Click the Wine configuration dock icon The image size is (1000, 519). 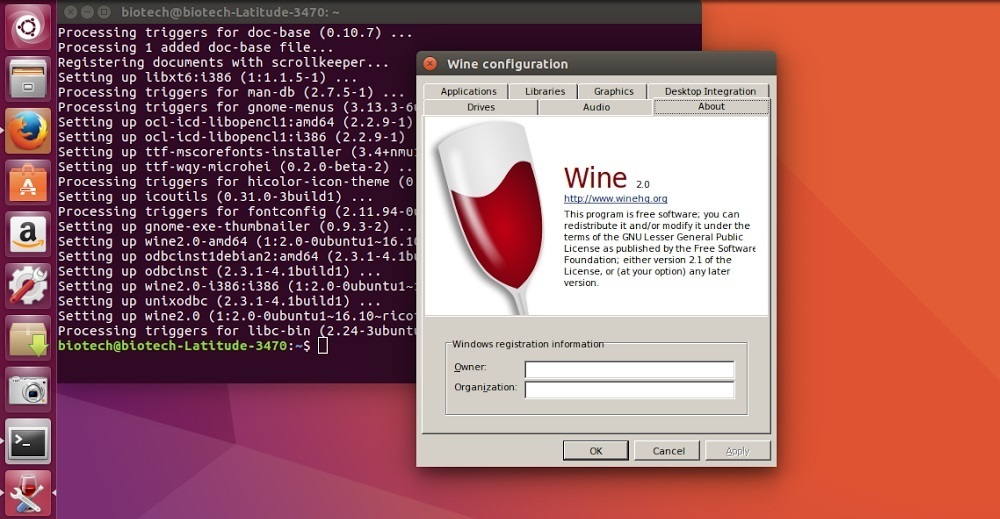[28, 493]
